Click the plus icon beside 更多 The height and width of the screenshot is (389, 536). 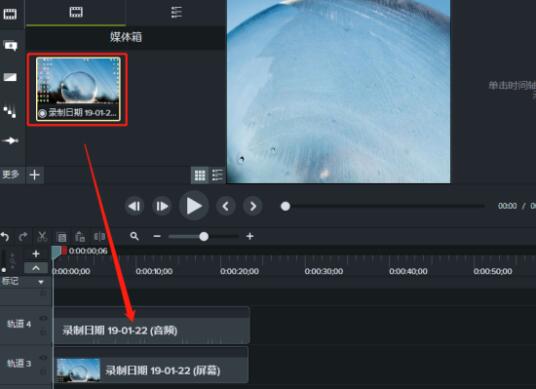tap(35, 175)
